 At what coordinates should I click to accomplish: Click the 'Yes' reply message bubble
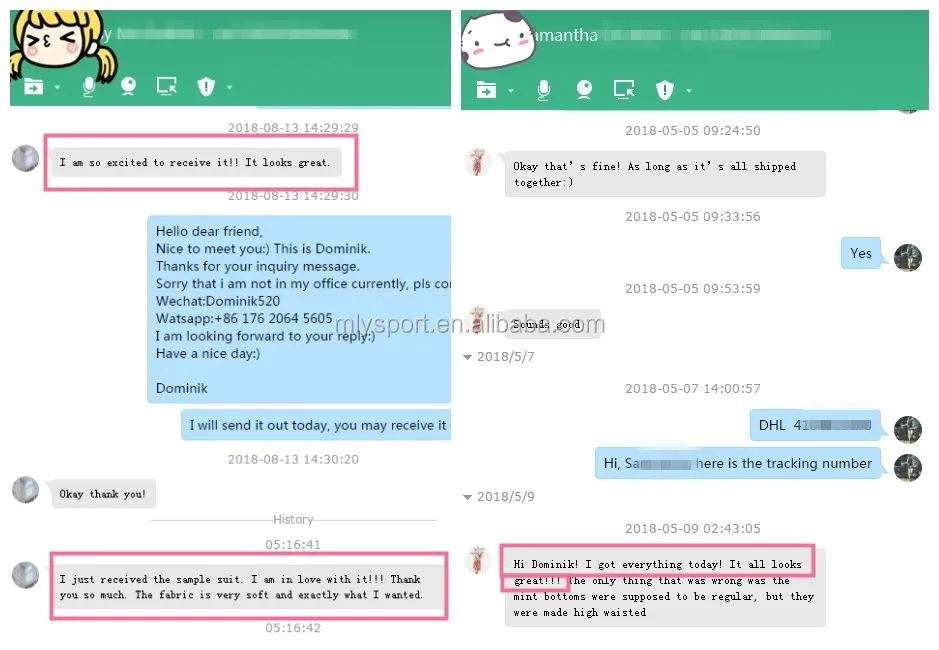861,253
